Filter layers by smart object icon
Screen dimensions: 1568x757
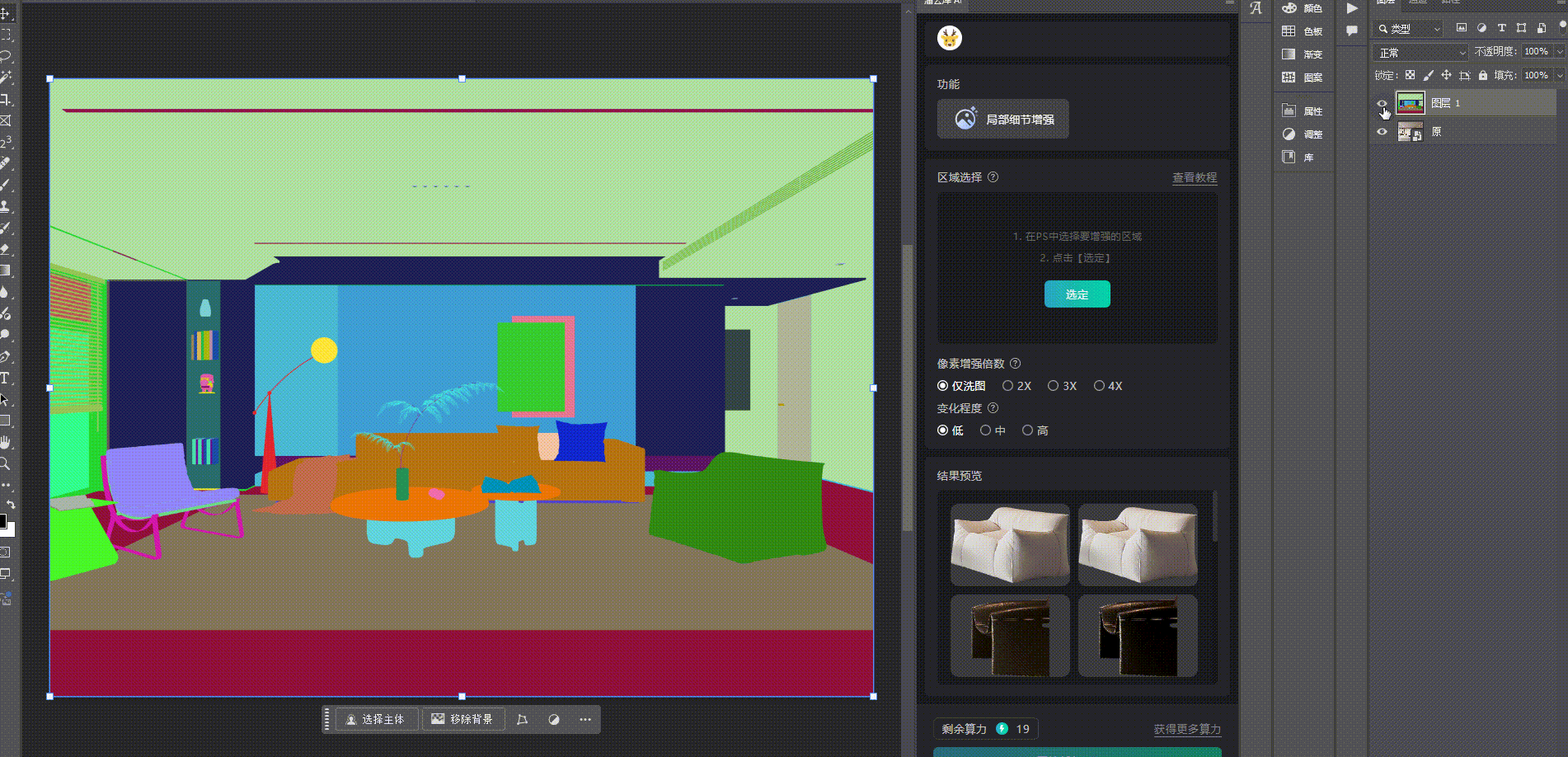coord(1541,28)
